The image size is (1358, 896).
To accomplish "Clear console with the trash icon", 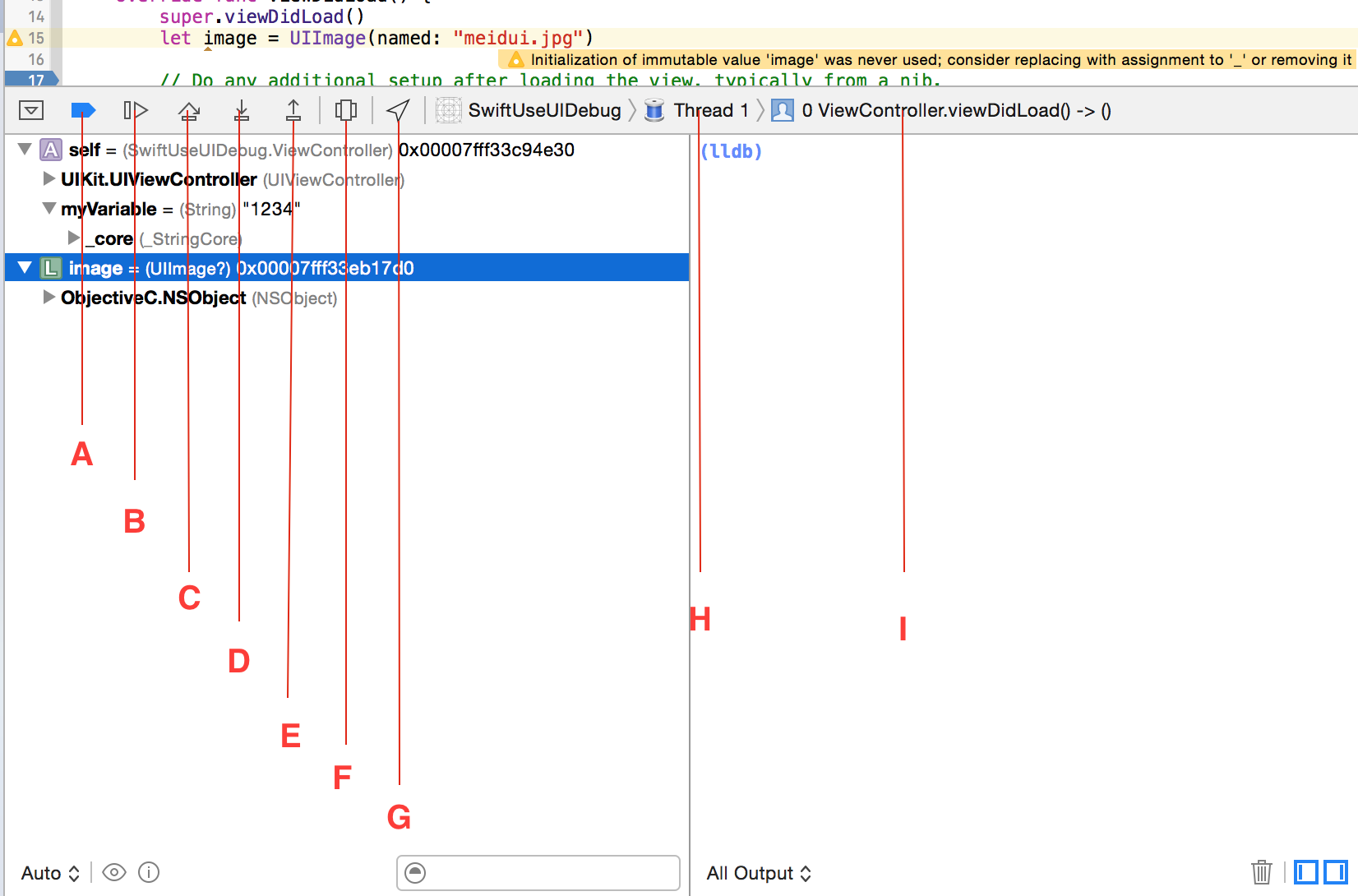I will [1261, 872].
